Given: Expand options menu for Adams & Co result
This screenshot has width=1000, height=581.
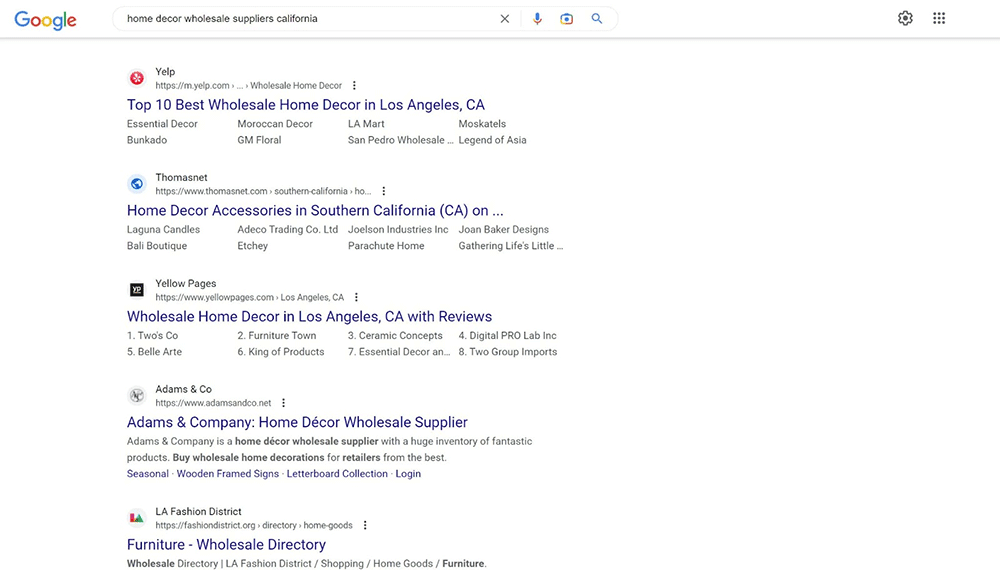Looking at the screenshot, I should pyautogui.click(x=283, y=404).
